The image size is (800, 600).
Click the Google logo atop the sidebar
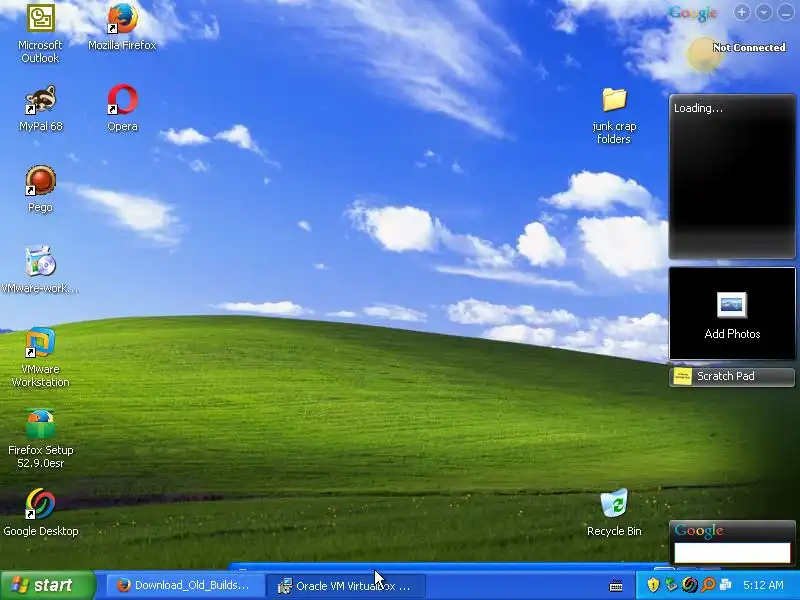pyautogui.click(x=693, y=14)
